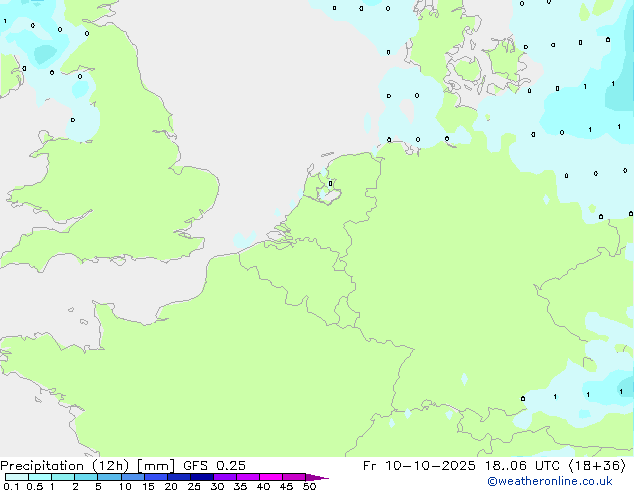The image size is (634, 490).
Task: Click the '25' legend scale label
Action: point(194,486)
